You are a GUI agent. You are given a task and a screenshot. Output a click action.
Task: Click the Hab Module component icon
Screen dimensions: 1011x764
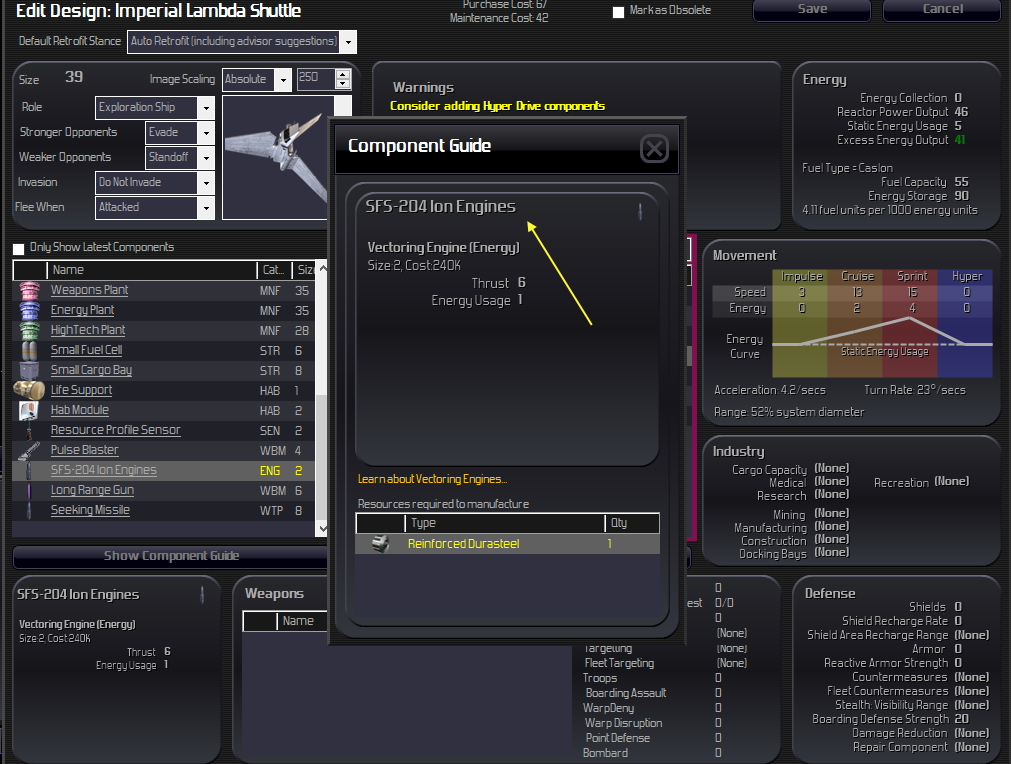coord(29,411)
